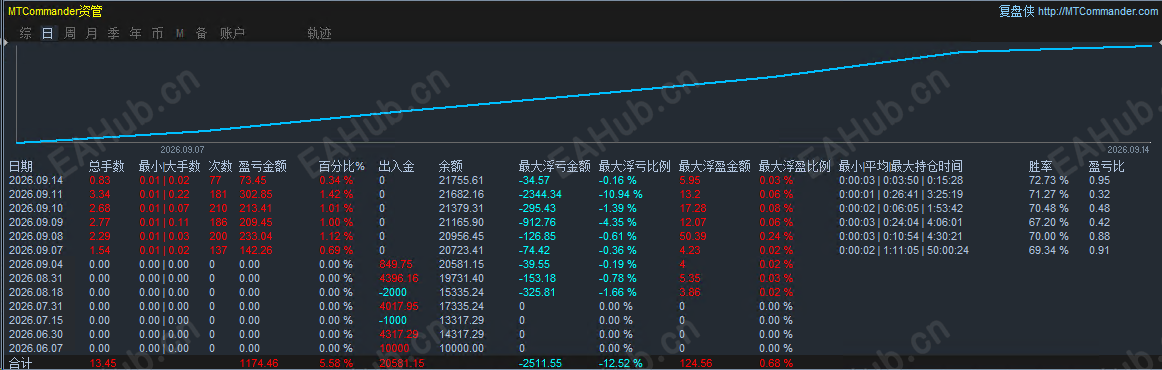
Task: Sort by the 总手数 column header
Action: pyautogui.click(x=107, y=166)
